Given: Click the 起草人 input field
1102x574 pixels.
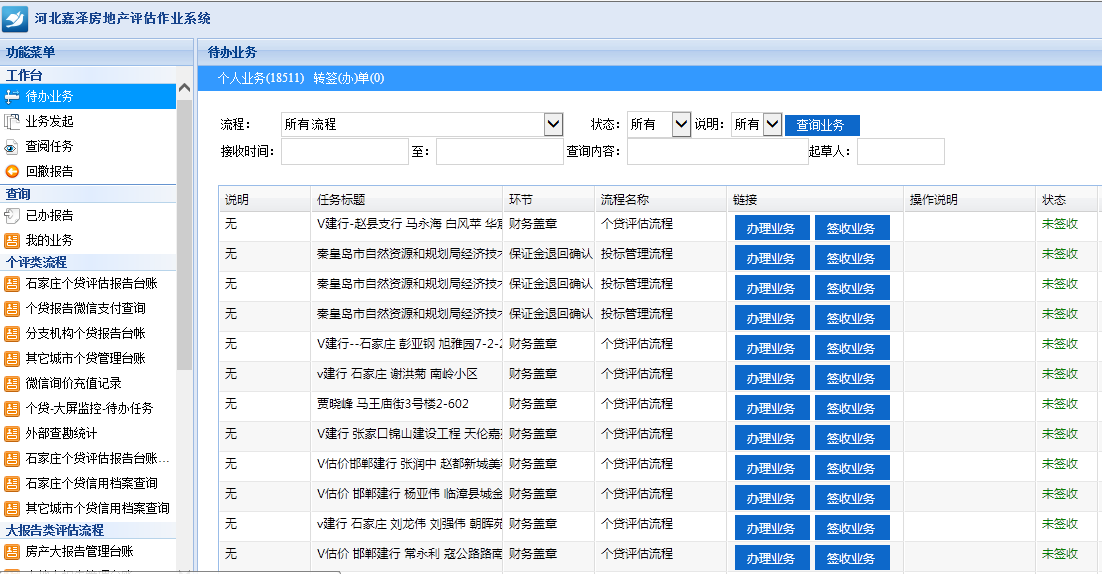Looking at the screenshot, I should [900, 151].
